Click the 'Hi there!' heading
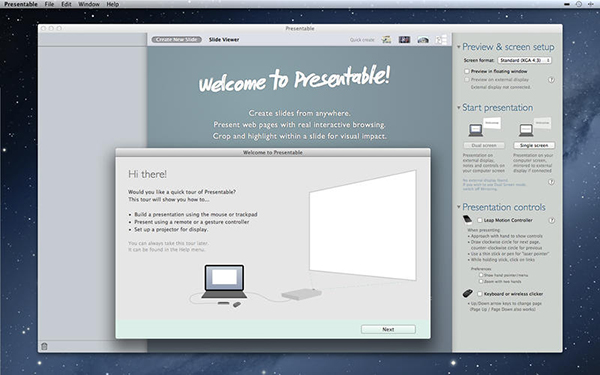 147,174
